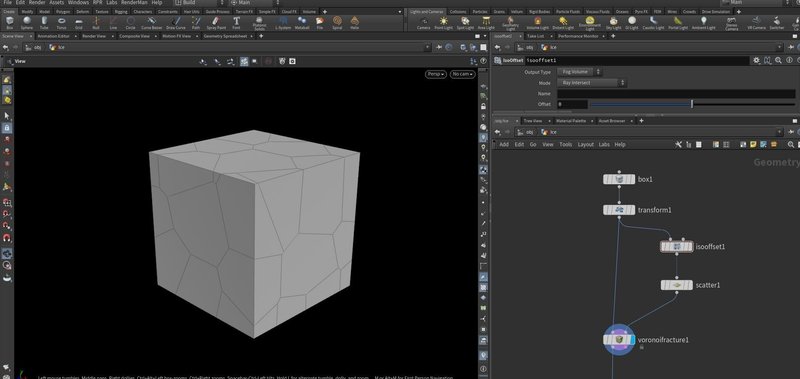This screenshot has height=379, width=800.
Task: Select the Circle shelf tool
Action: 131,22
